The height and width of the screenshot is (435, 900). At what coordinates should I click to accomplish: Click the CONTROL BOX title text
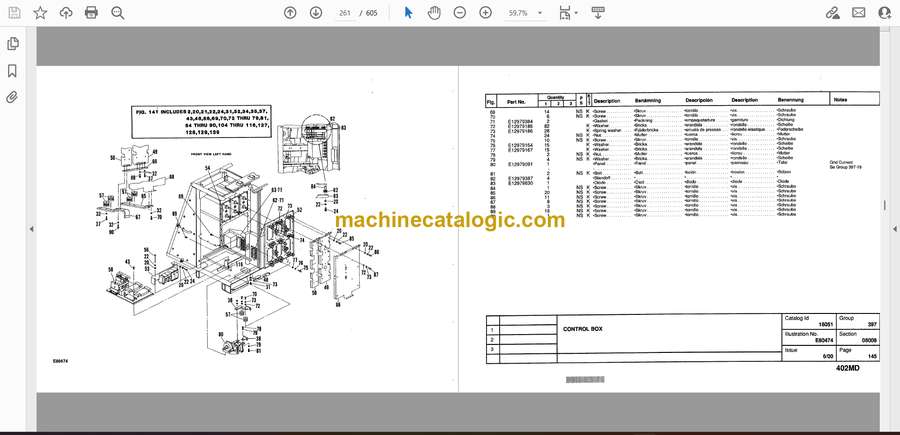tap(583, 329)
